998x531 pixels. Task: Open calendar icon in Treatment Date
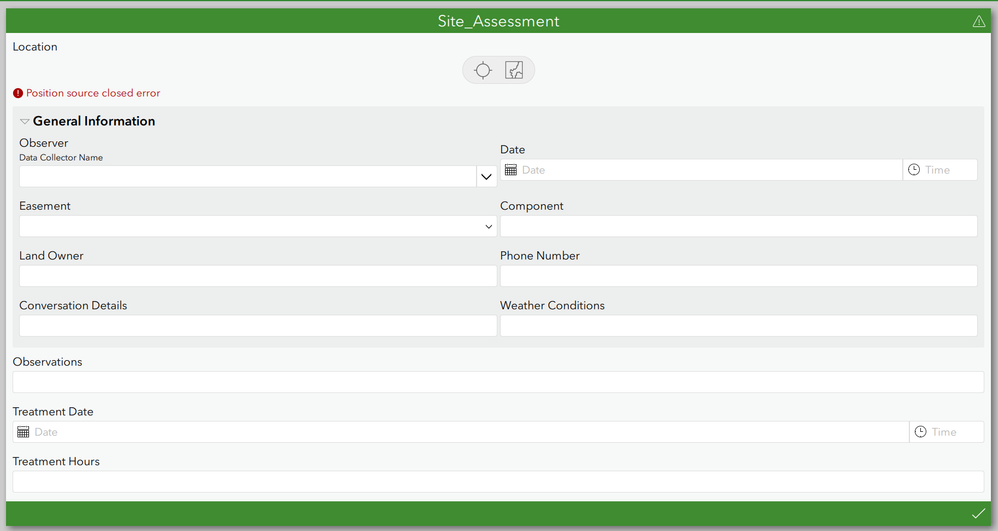pos(23,432)
